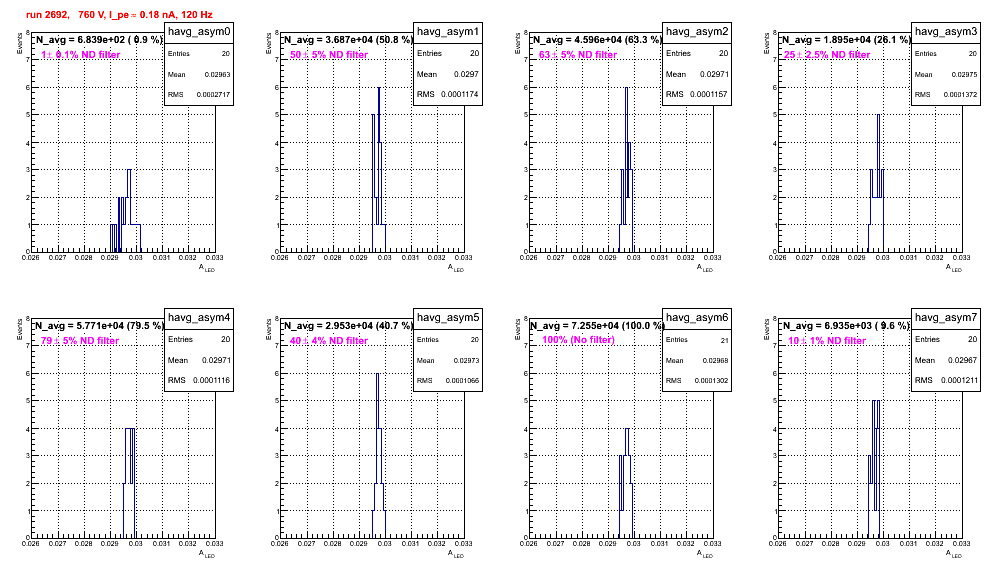The width and height of the screenshot is (996, 572).
Task: Click the RMS value 0.0001302
Action: (x=711, y=381)
